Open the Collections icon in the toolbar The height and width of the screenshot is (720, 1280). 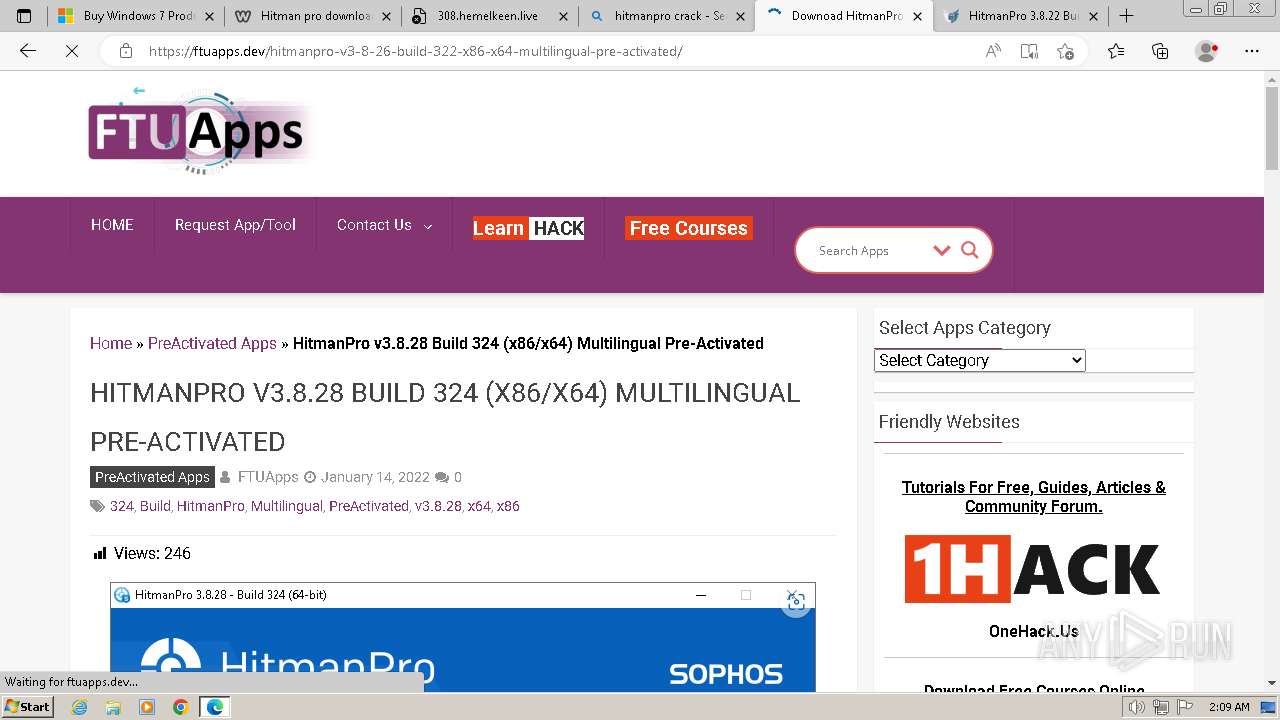tap(1160, 51)
